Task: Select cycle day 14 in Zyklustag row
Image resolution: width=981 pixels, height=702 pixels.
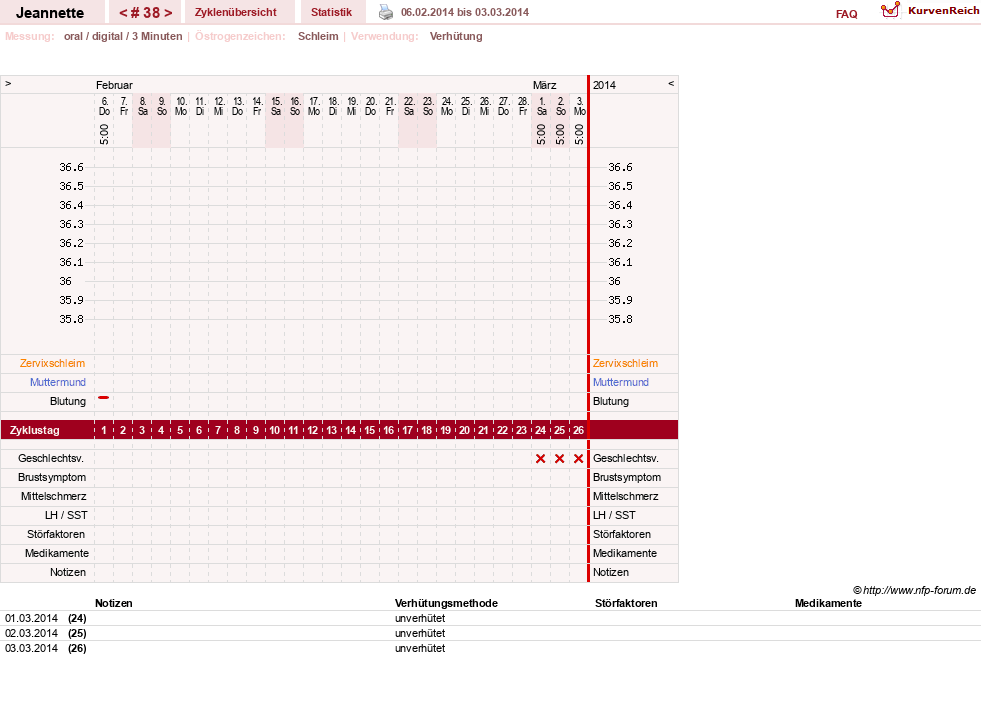Action: [351, 430]
